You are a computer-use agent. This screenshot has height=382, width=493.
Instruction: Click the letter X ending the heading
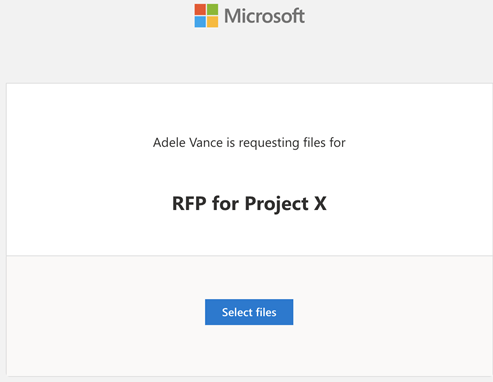(x=320, y=203)
